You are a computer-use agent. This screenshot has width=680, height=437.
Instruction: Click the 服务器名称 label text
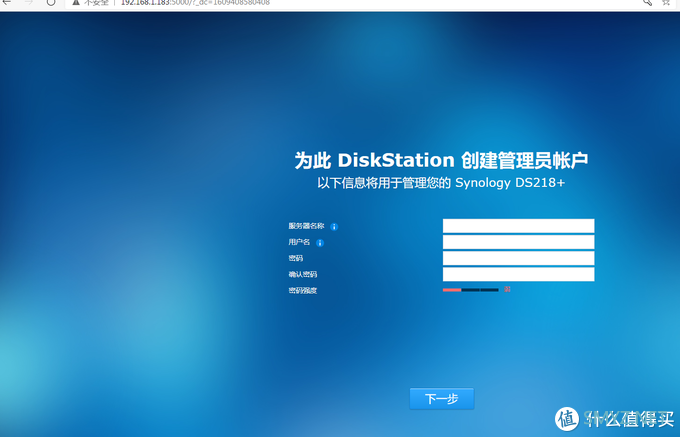point(306,226)
